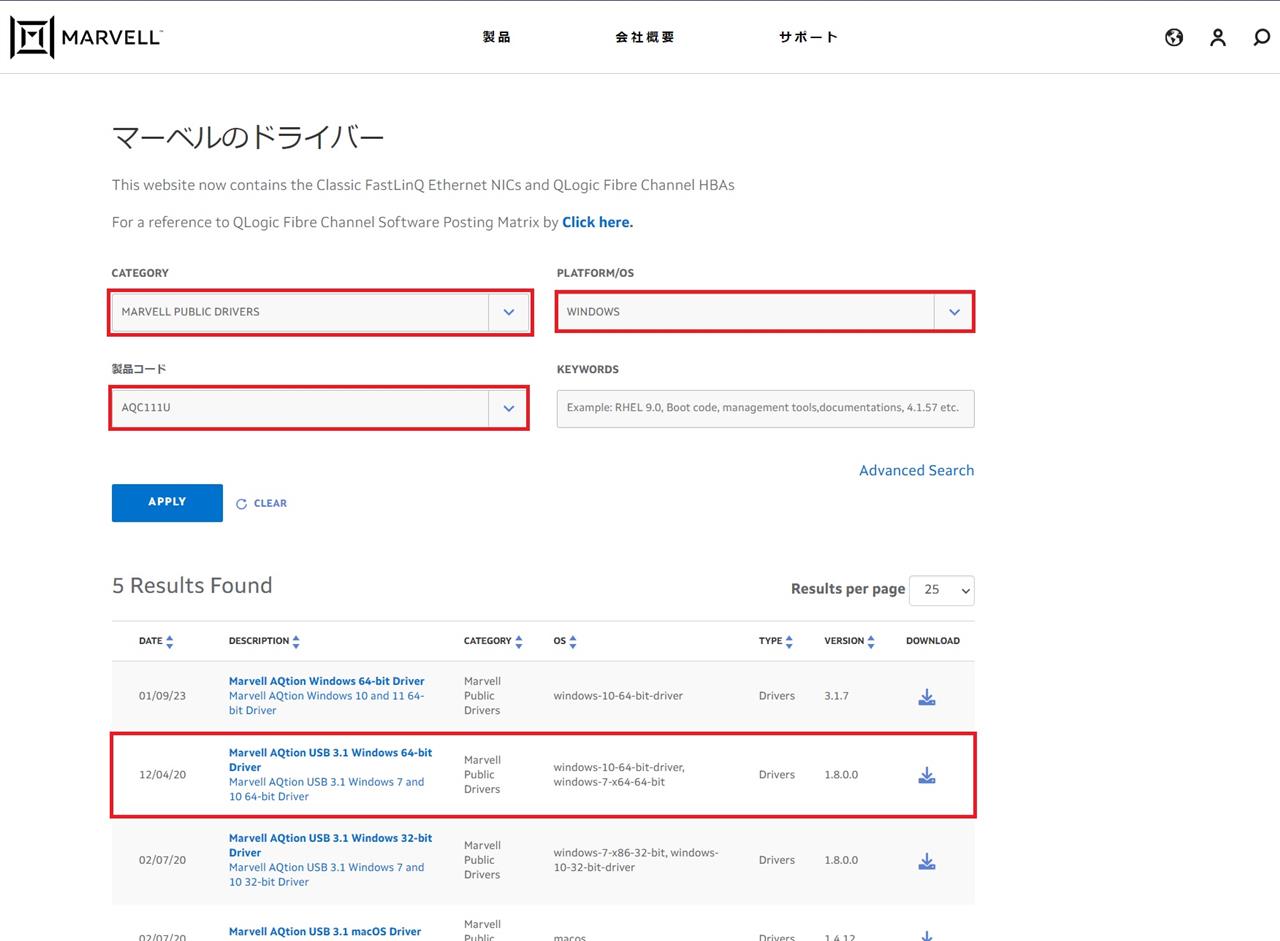This screenshot has width=1280, height=941.
Task: Click the "5 Results Found" heading
Action: click(x=192, y=585)
